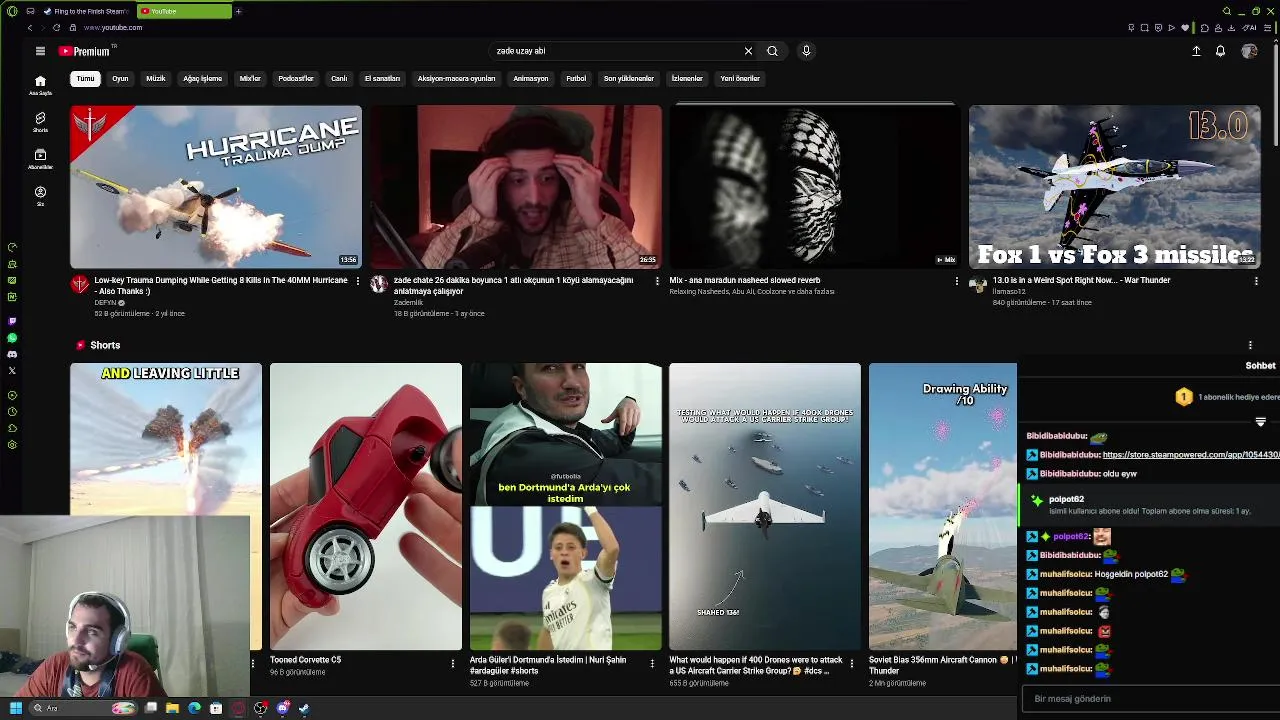Screen dimensions: 1280x720
Task: Click the heart icon in browser toolbar
Action: [1185, 28]
